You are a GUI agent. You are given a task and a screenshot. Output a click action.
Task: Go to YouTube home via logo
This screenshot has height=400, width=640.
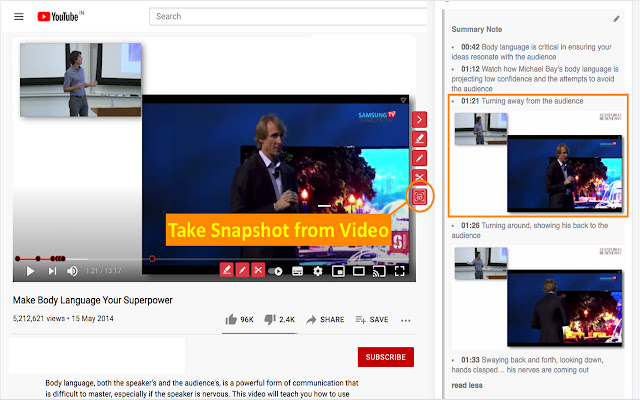pyautogui.click(x=60, y=16)
